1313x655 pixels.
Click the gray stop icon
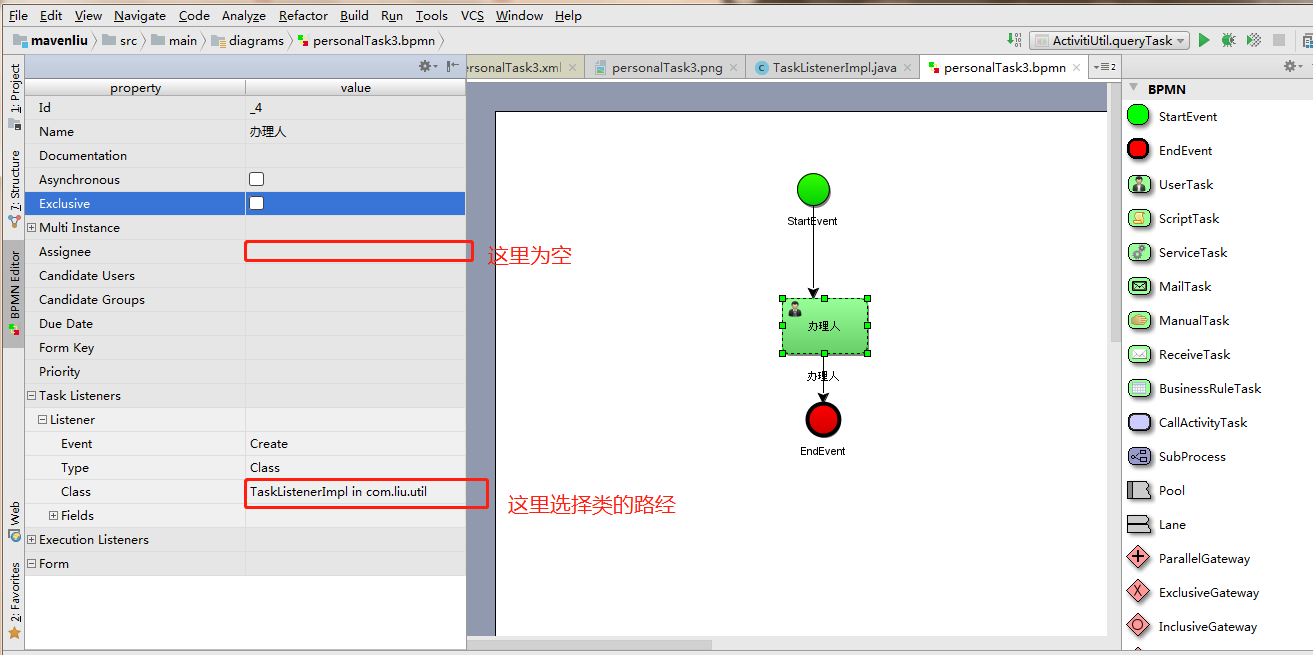[1279, 40]
